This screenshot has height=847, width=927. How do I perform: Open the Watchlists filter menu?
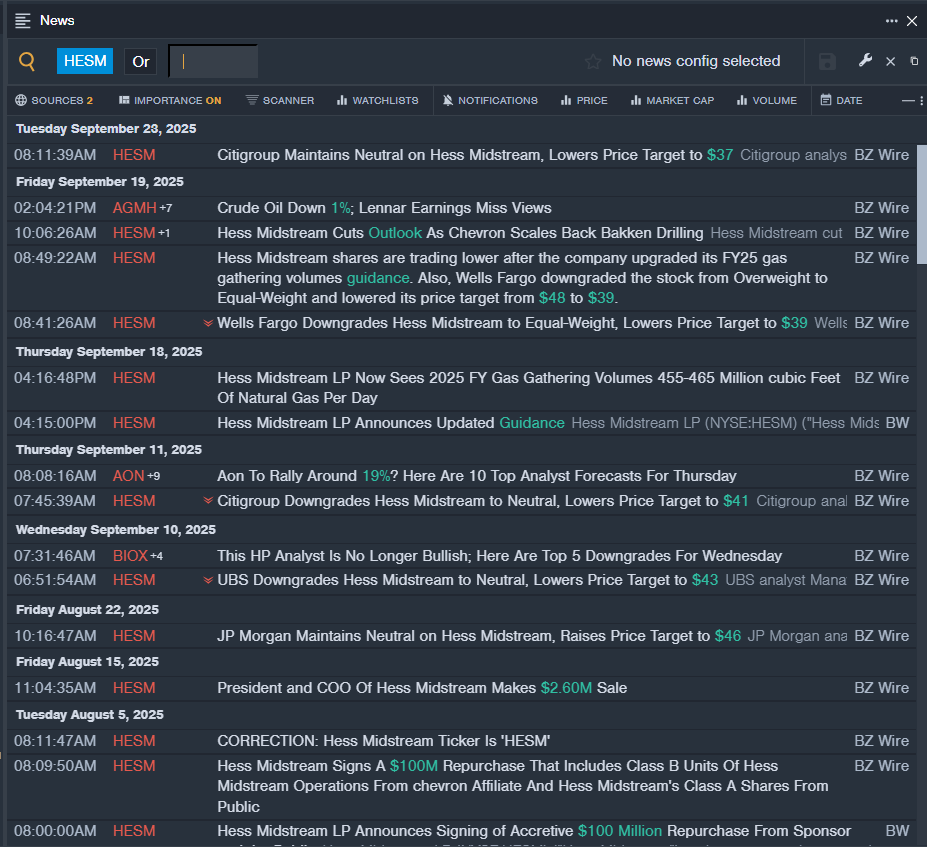coord(377,100)
